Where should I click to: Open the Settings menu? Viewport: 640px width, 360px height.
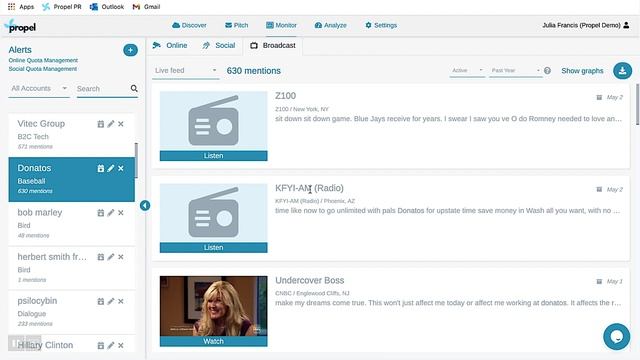(x=381, y=25)
